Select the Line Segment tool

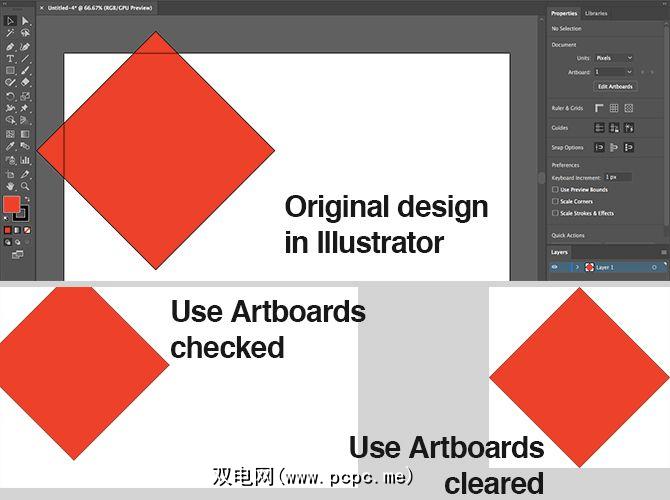pyautogui.click(x=25, y=59)
